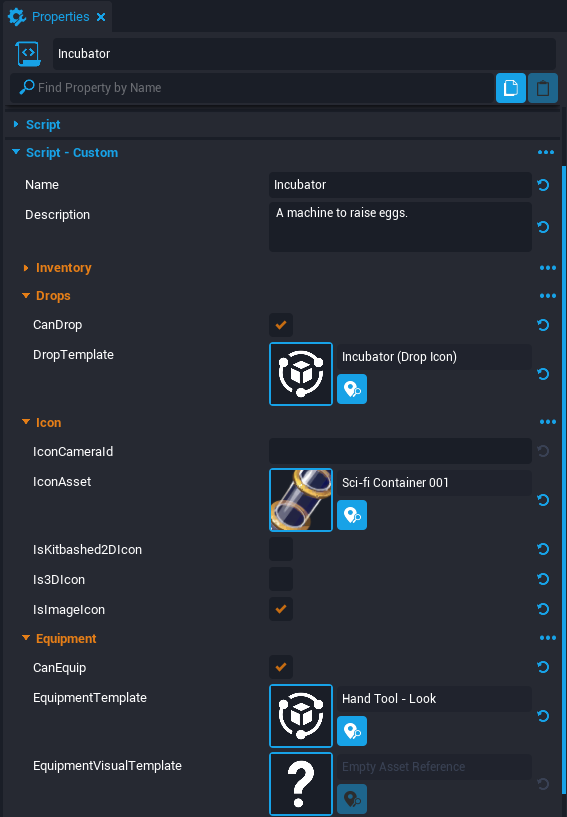Reset the CanDrop property value
The height and width of the screenshot is (817, 567).
[543, 325]
